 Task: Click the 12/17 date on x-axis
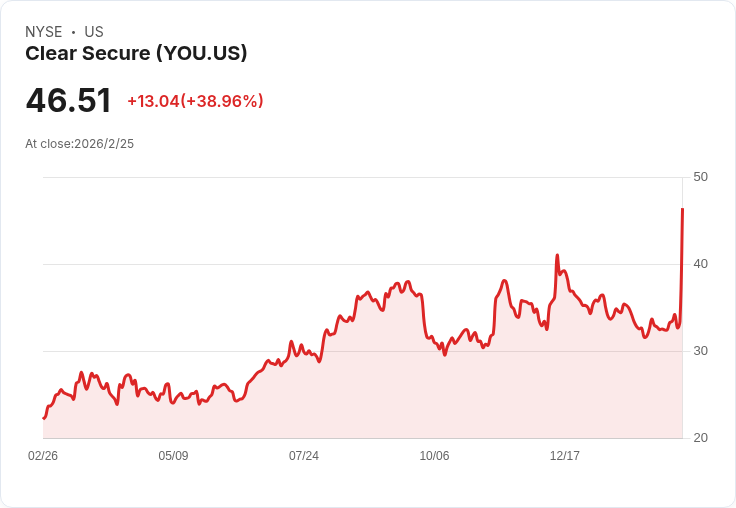[565, 456]
